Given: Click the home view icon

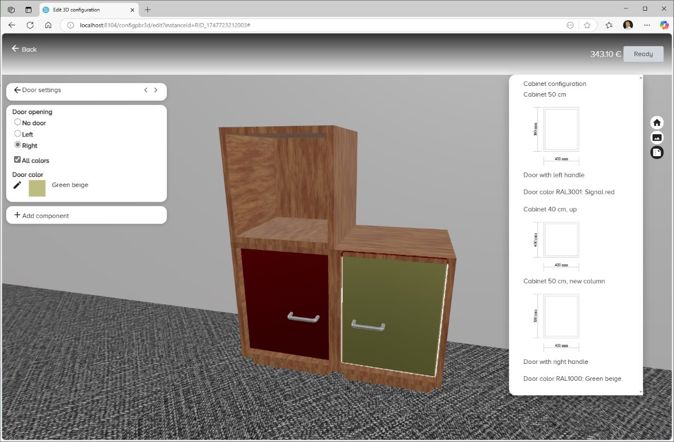Looking at the screenshot, I should point(657,122).
